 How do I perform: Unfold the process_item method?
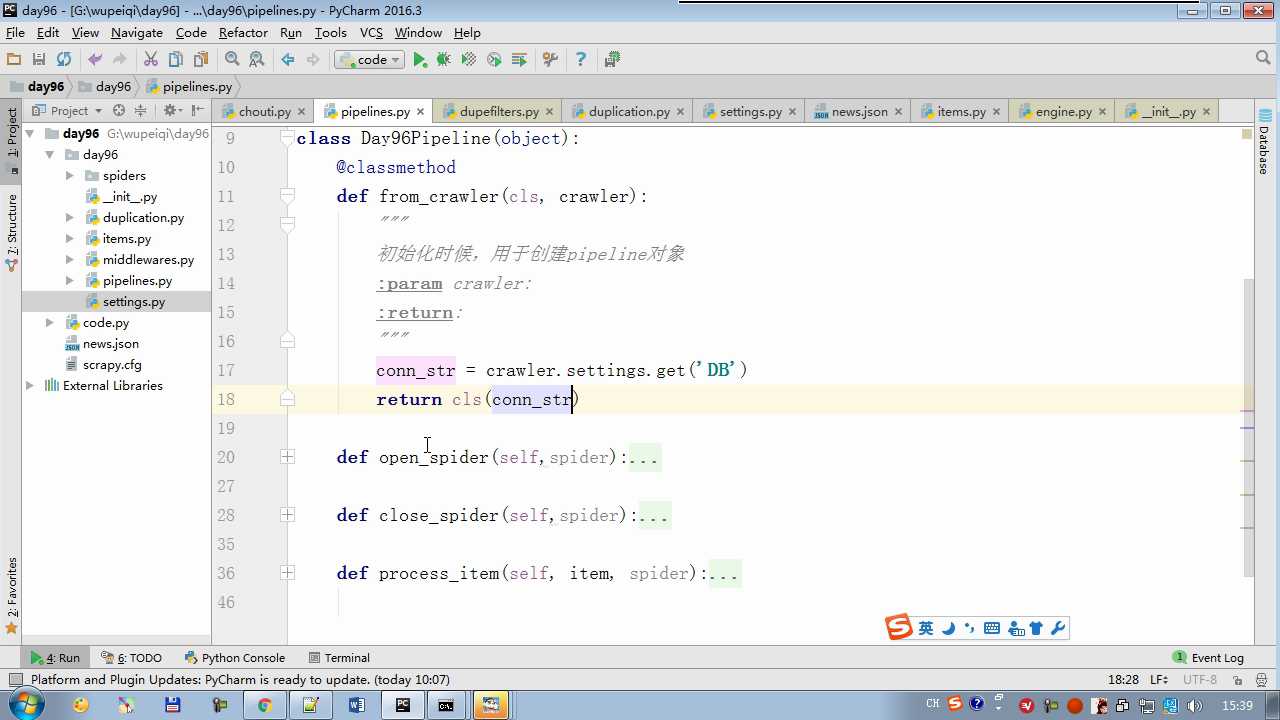[x=288, y=573]
